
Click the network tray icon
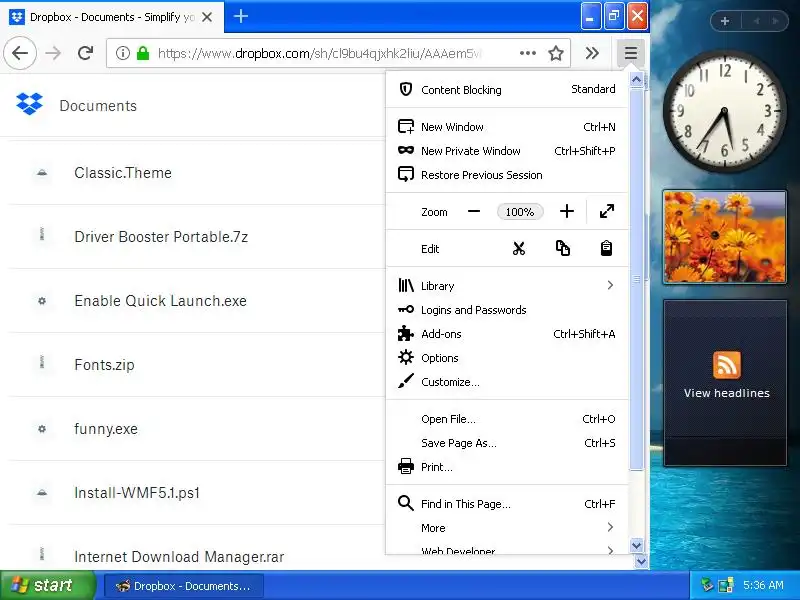click(726, 585)
